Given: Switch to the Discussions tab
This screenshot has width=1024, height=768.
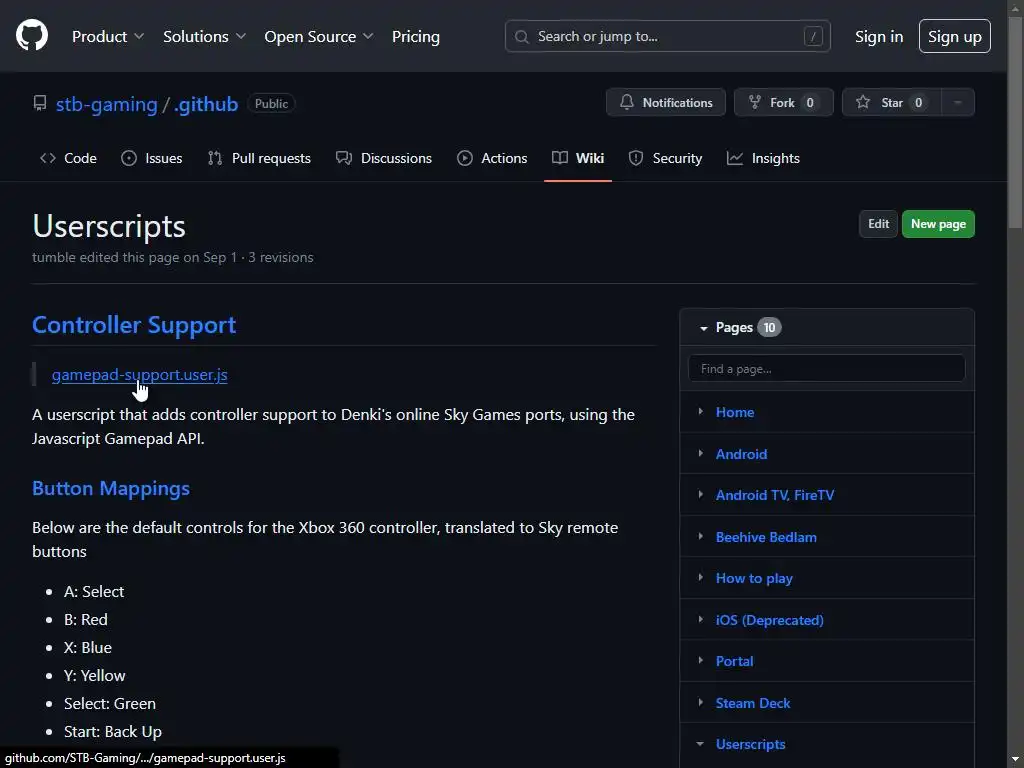Looking at the screenshot, I should [x=384, y=158].
